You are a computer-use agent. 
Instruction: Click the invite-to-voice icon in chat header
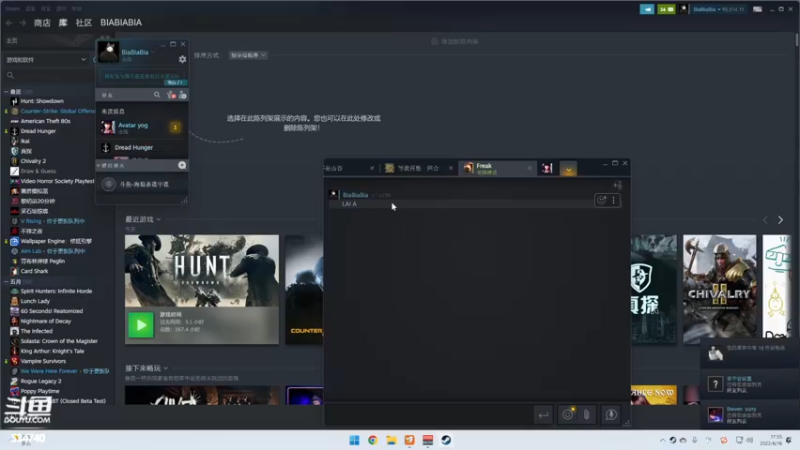click(617, 185)
